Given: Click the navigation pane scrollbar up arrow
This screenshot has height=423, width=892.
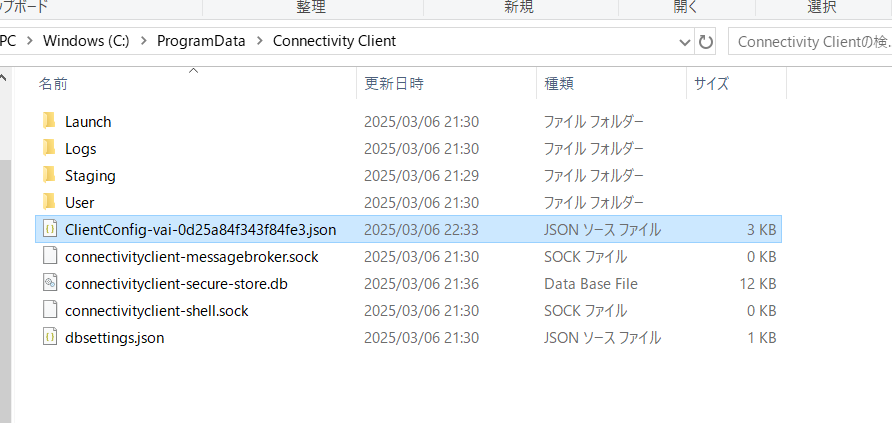Looking at the screenshot, I should point(3,77).
